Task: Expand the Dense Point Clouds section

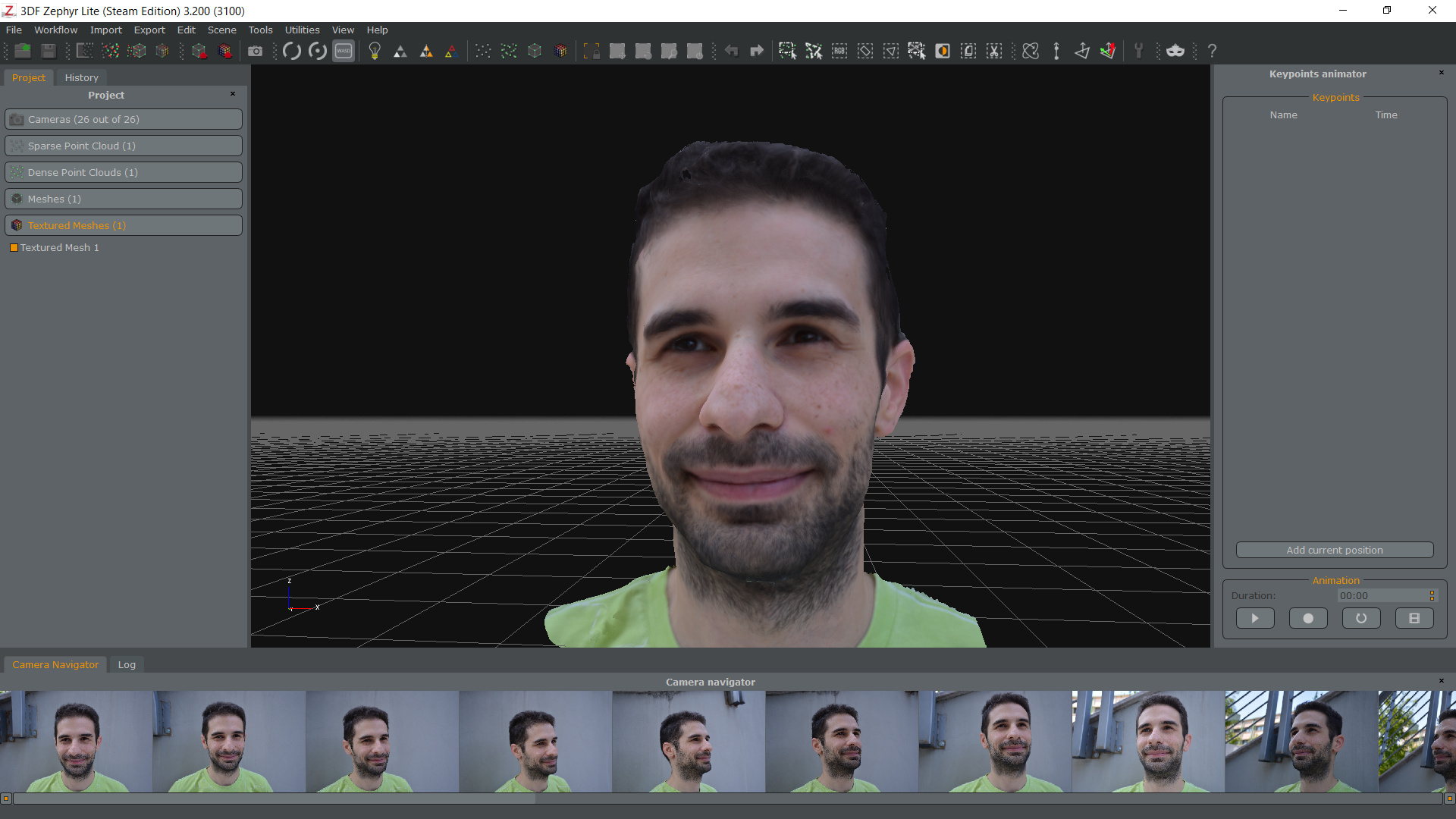Action: coord(123,172)
